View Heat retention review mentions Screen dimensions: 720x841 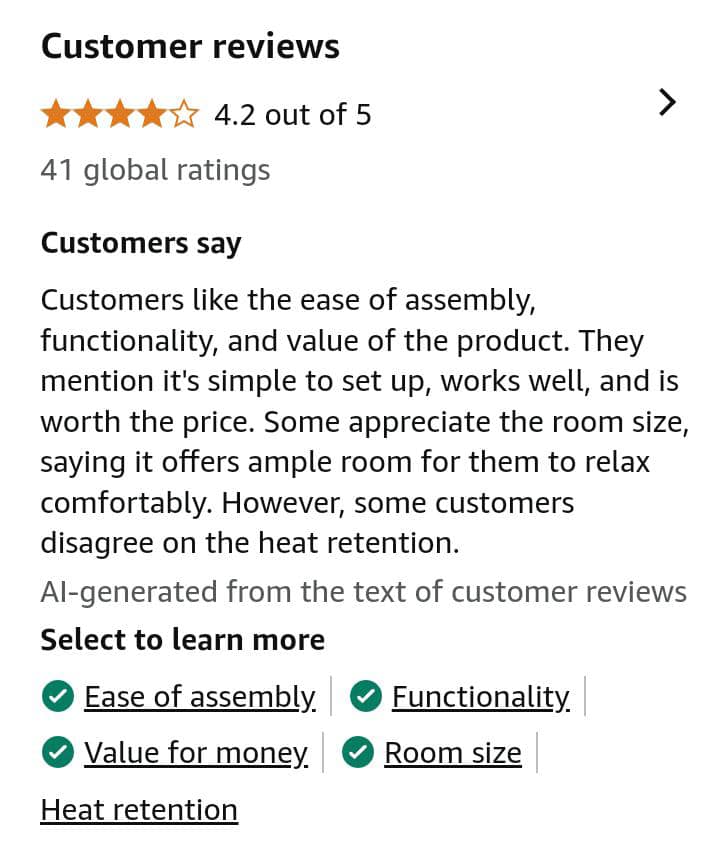(x=139, y=809)
